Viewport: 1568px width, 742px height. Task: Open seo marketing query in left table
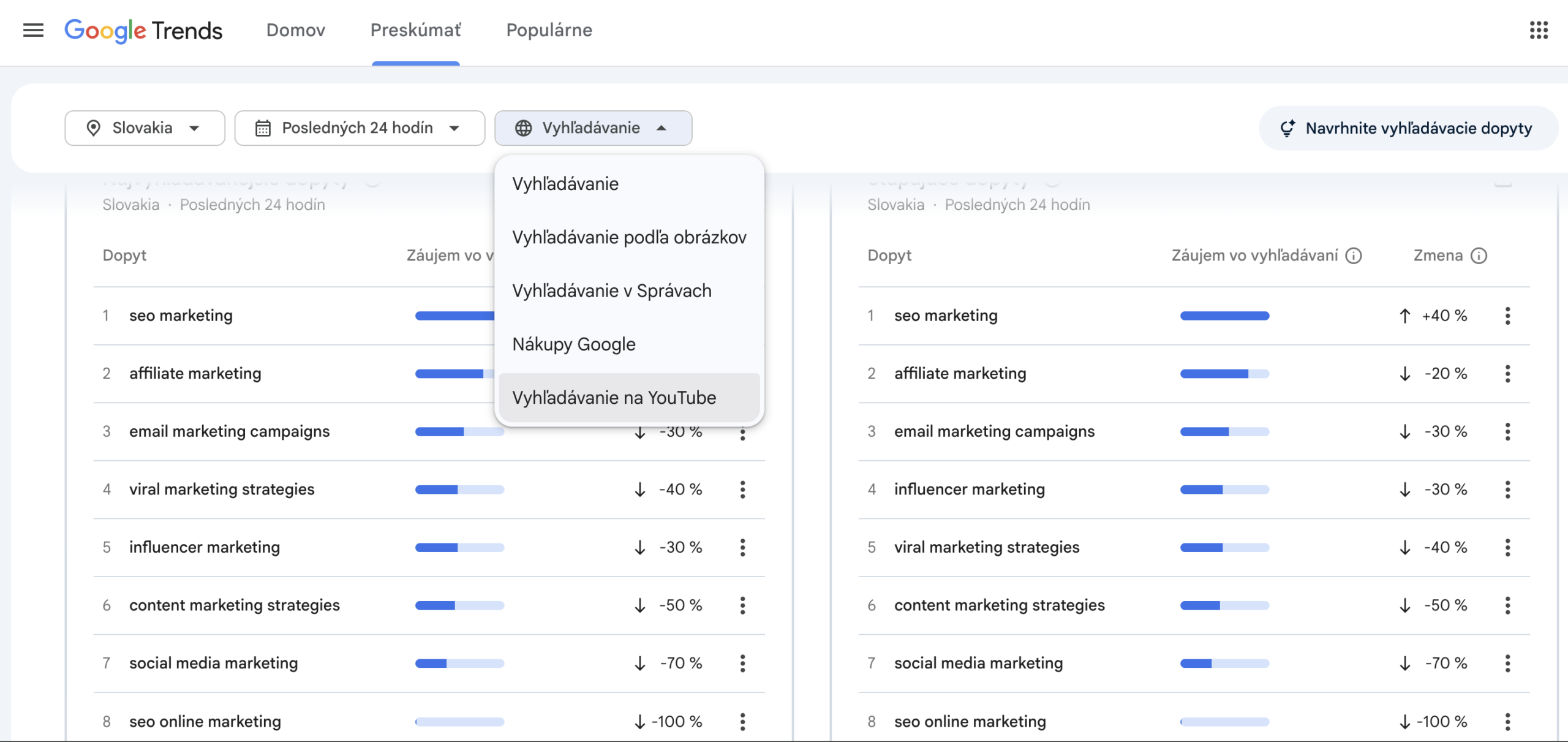[x=181, y=316]
